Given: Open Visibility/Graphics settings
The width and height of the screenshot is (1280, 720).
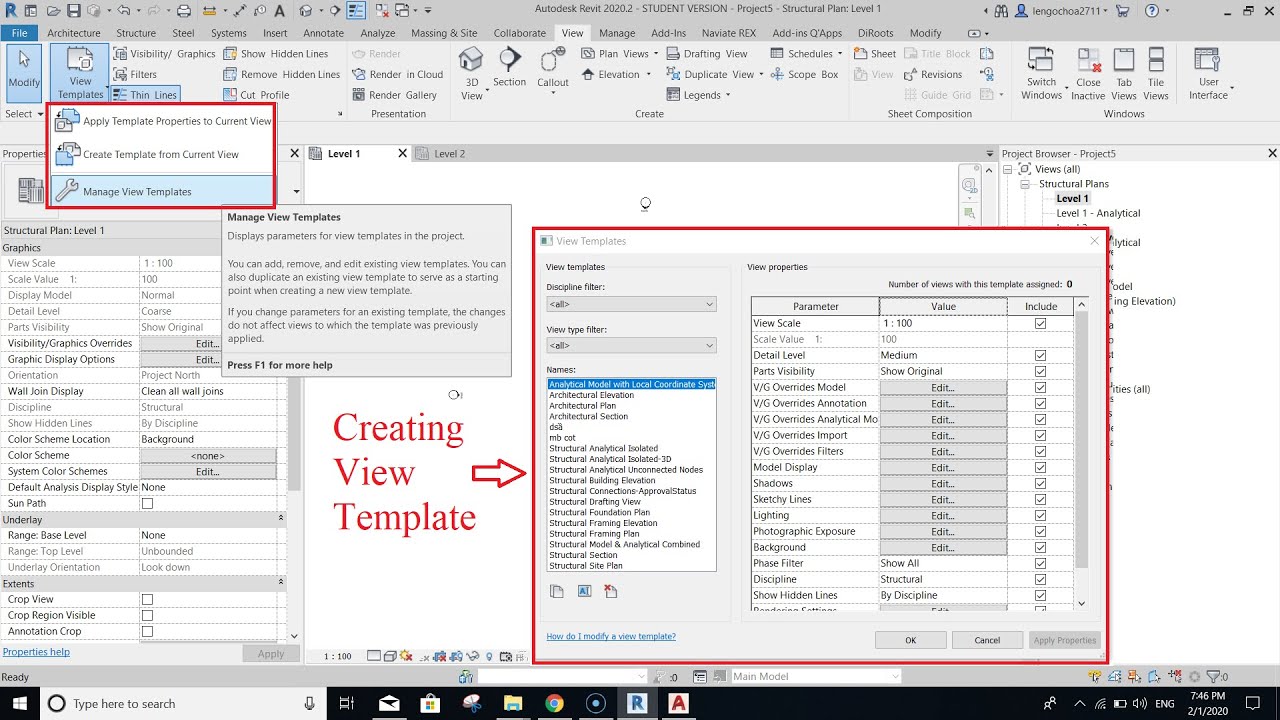Looking at the screenshot, I should tap(163, 54).
